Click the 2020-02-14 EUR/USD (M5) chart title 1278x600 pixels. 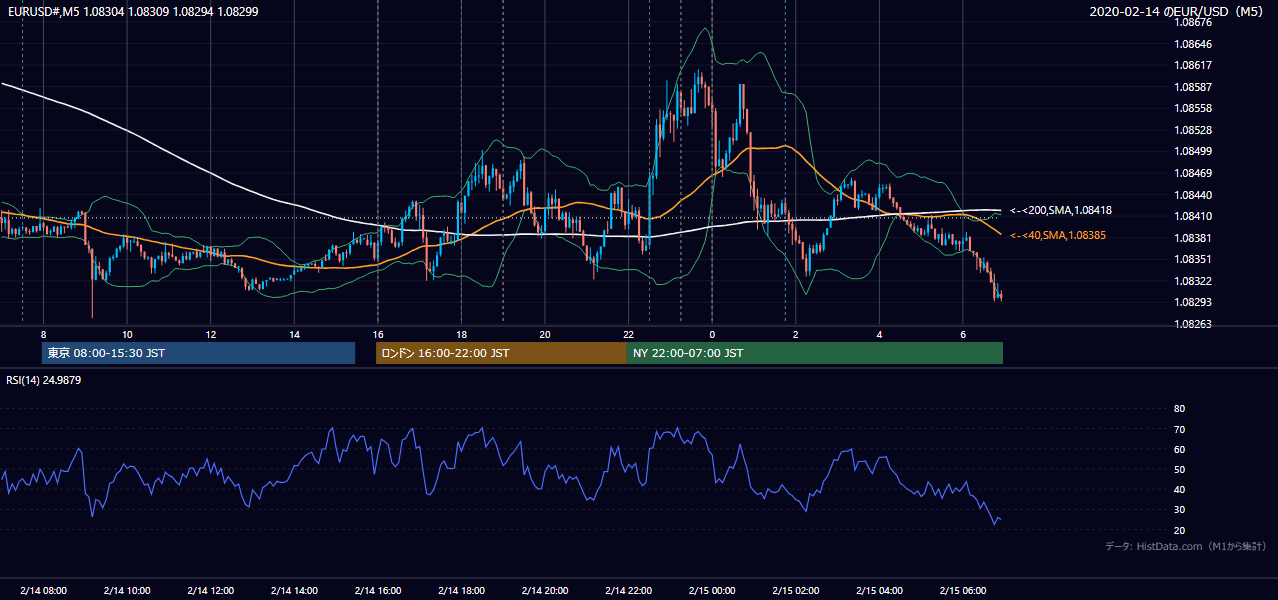[1178, 11]
